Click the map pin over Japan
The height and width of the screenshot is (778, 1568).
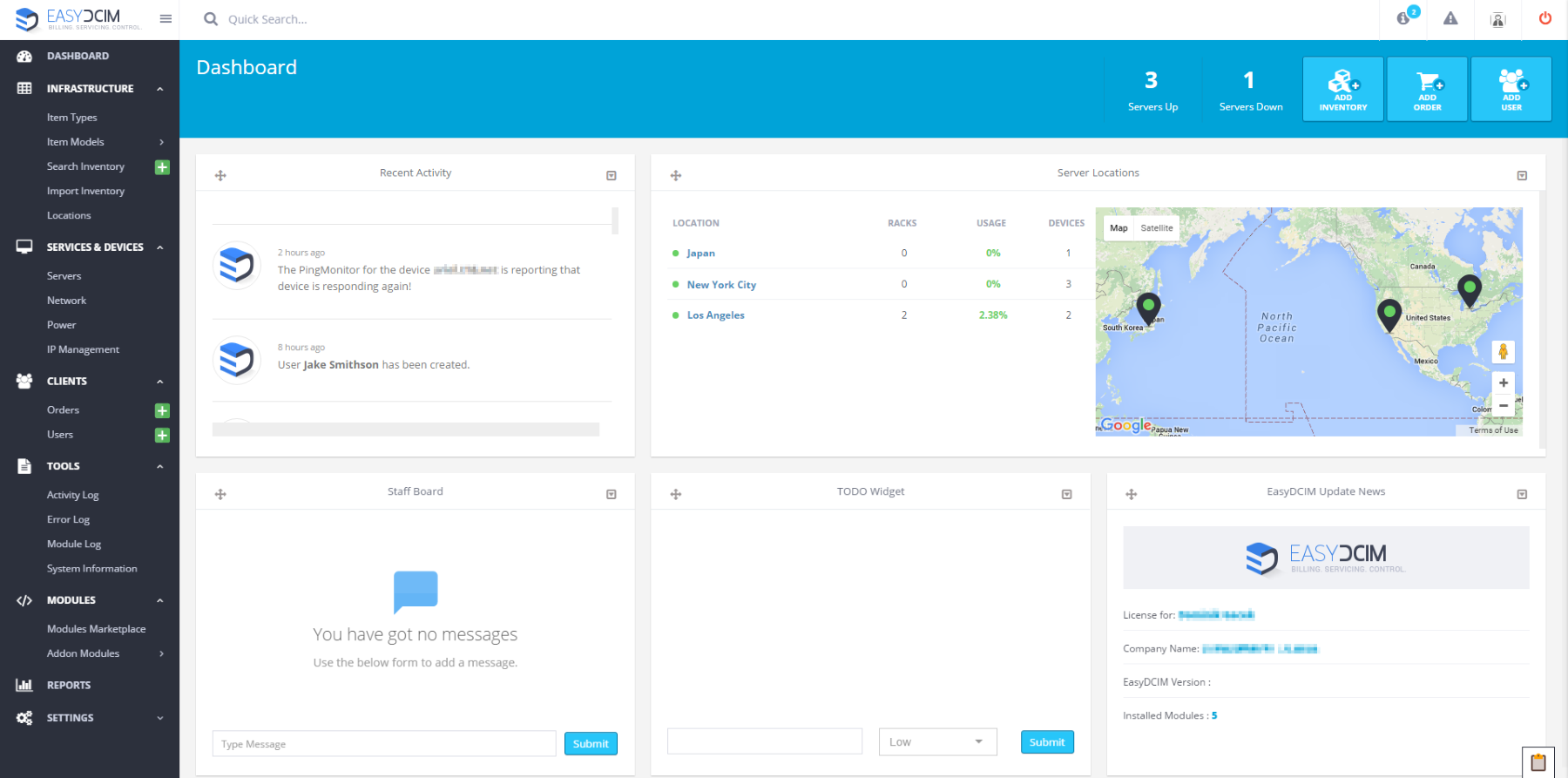[x=1149, y=308]
